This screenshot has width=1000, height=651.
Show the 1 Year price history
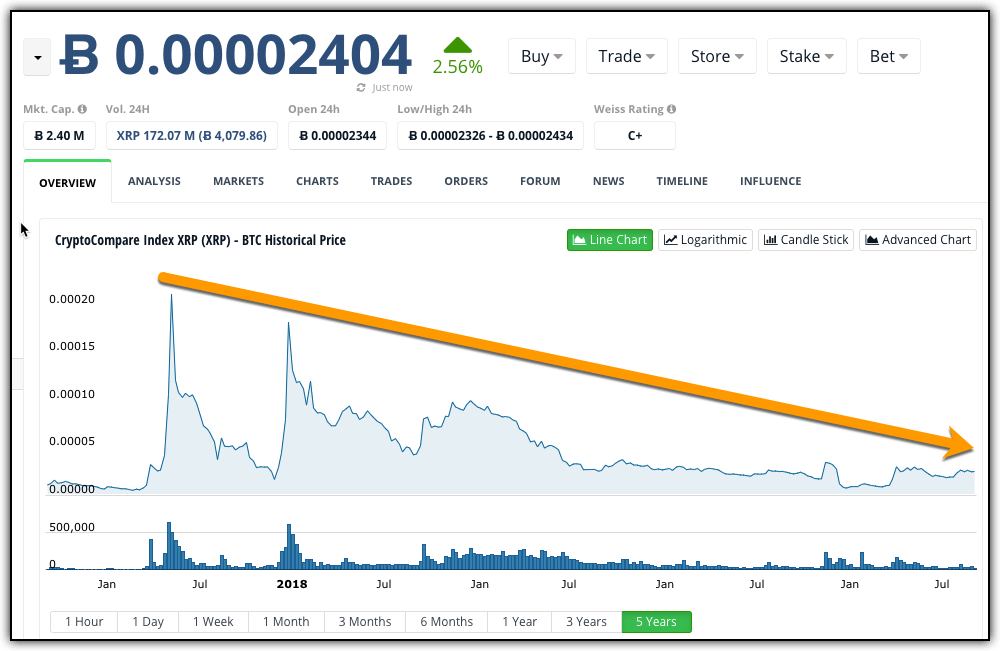[x=519, y=622]
